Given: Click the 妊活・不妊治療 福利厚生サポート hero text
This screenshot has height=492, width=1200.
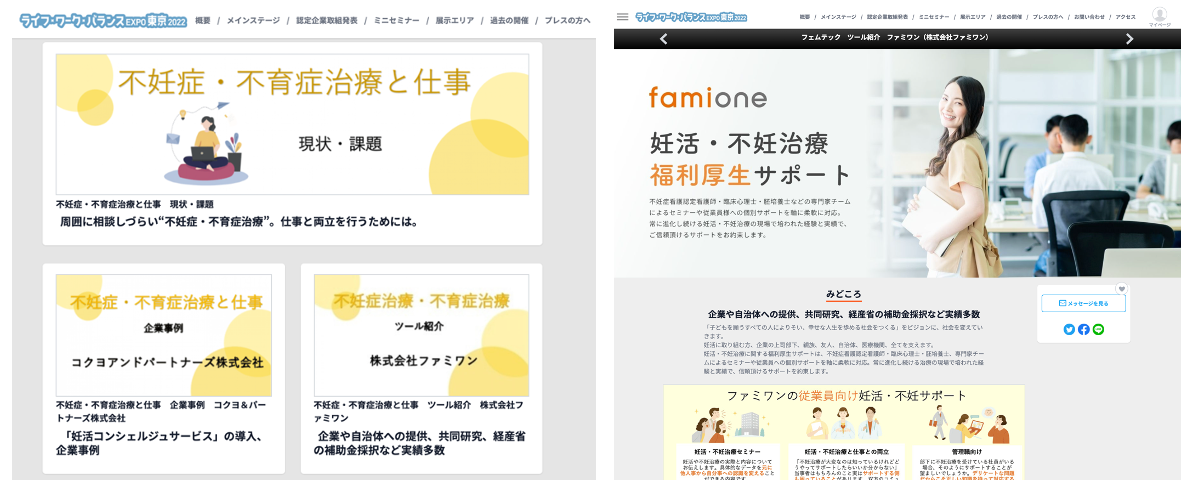Looking at the screenshot, I should pyautogui.click(x=750, y=158).
